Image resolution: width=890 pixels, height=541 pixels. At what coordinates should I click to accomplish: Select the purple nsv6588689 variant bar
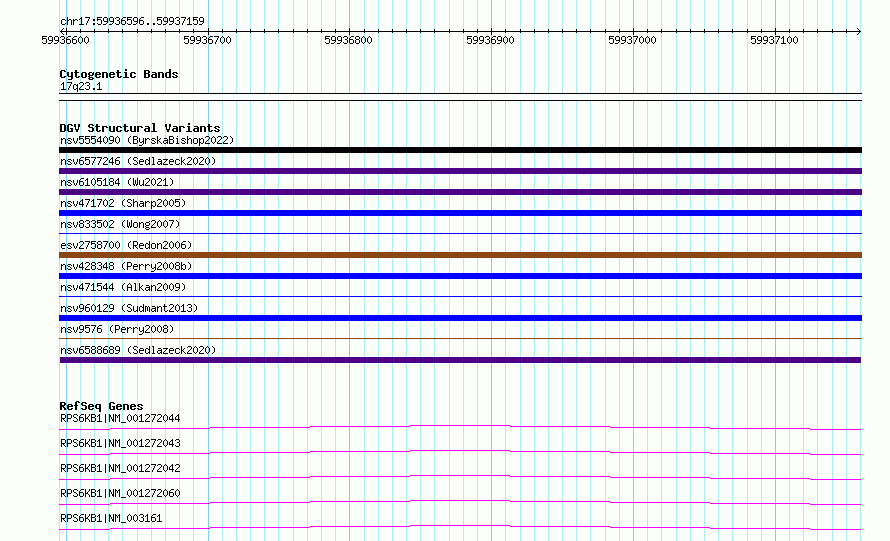[x=460, y=360]
